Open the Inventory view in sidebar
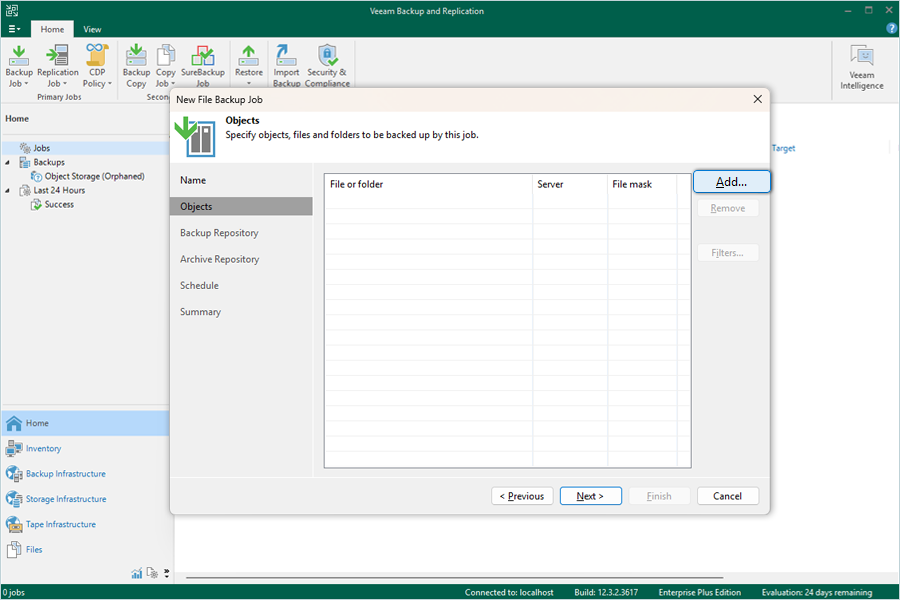 pos(86,448)
